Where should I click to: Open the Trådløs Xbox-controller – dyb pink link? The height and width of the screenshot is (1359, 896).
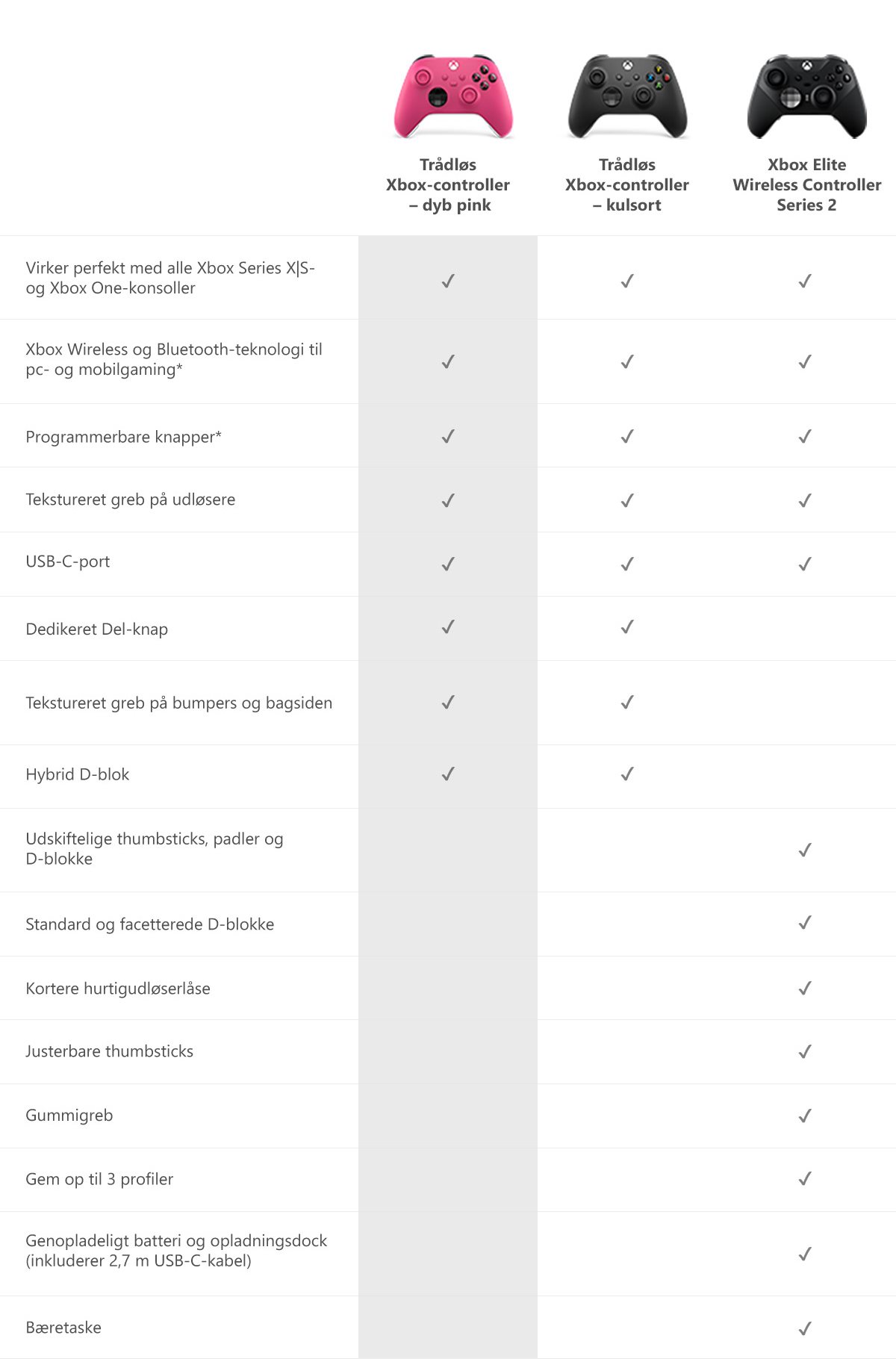point(448,184)
